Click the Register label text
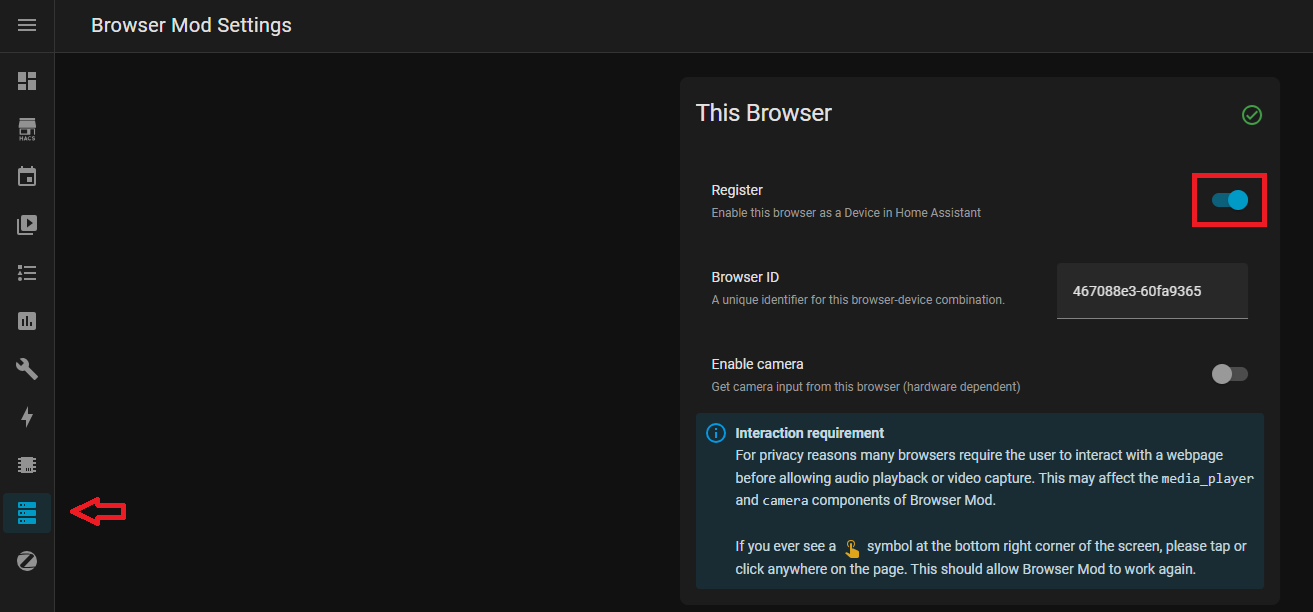1313x612 pixels. (x=737, y=190)
